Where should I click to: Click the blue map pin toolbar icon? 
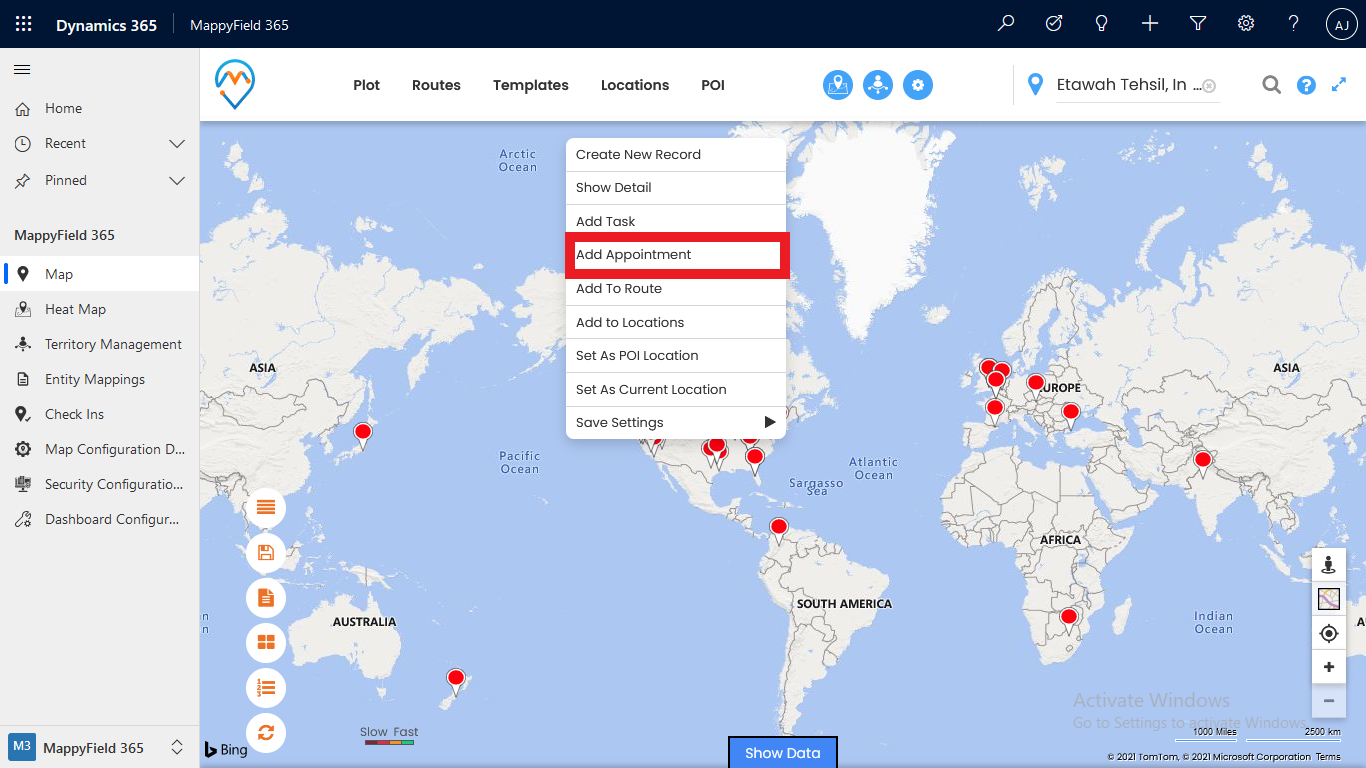pos(838,85)
